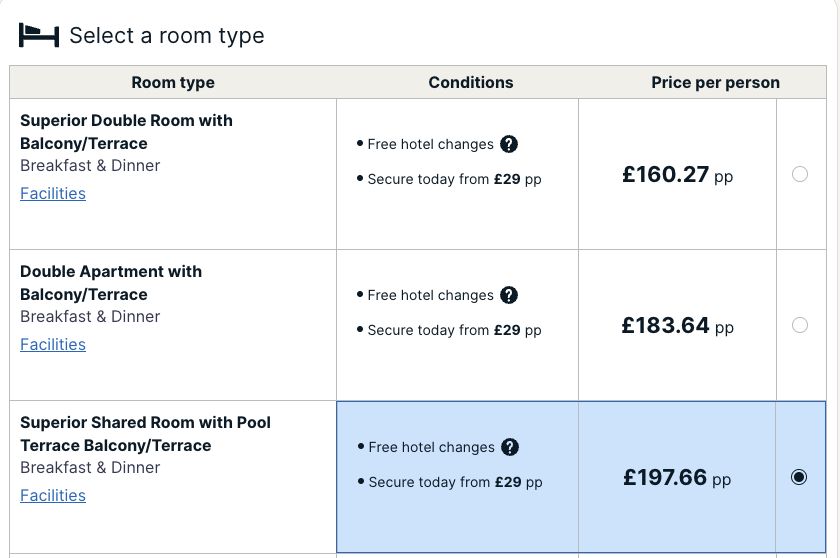Click Superior Shared Room with Pool Terrace title
Viewport: 840px width, 558px height.
tap(145, 434)
